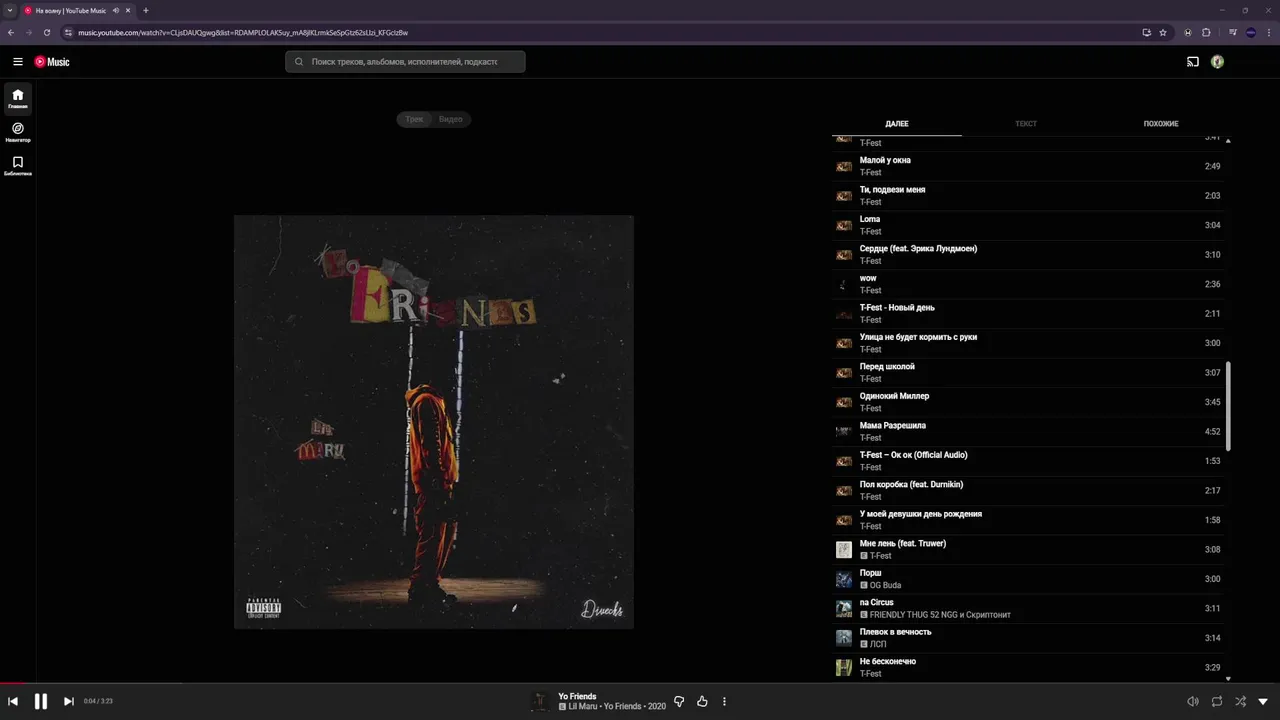
Task: Play T-Fest – Ок ок (Official Audio)
Action: [1029, 461]
